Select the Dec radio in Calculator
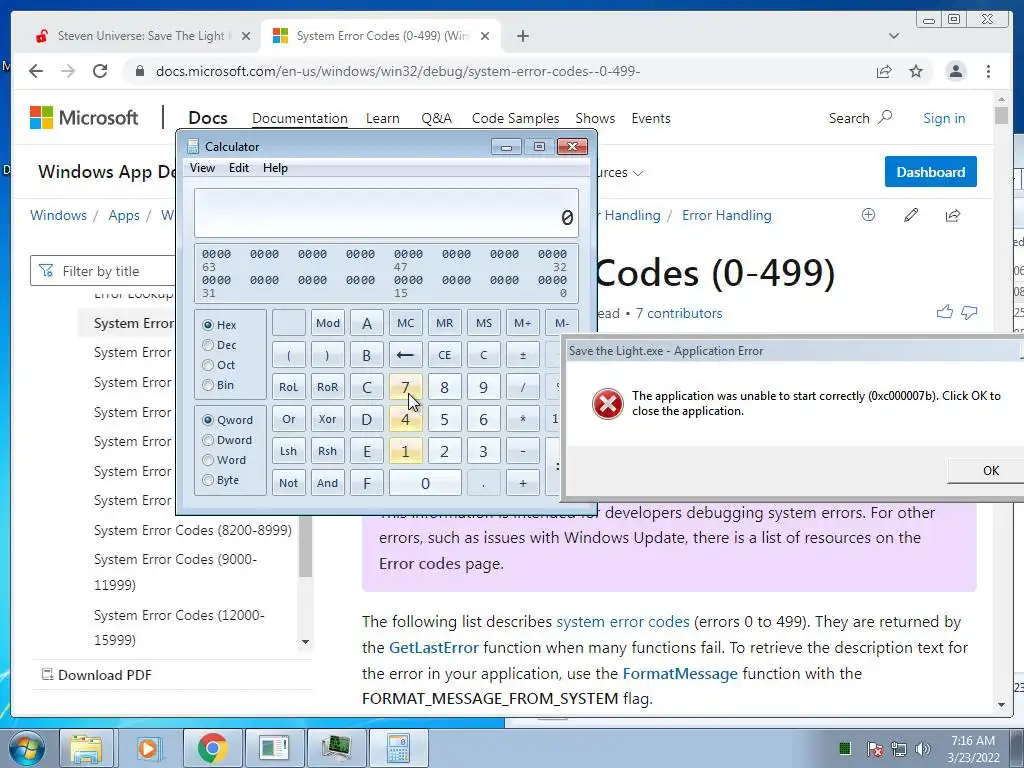 tap(208, 345)
